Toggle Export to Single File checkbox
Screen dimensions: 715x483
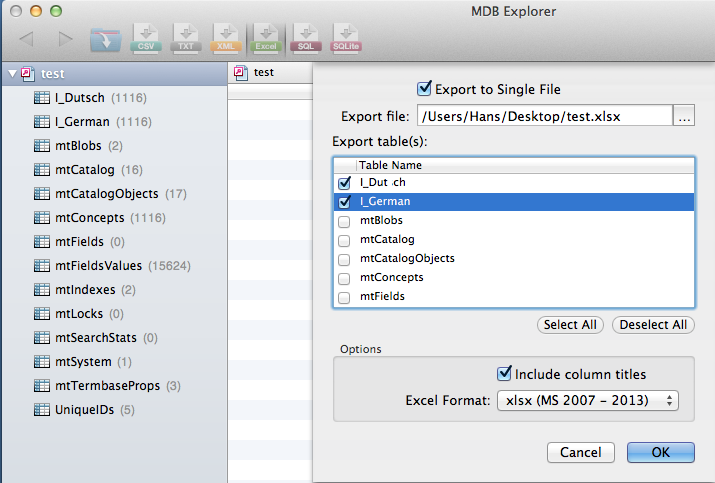pyautogui.click(x=425, y=89)
